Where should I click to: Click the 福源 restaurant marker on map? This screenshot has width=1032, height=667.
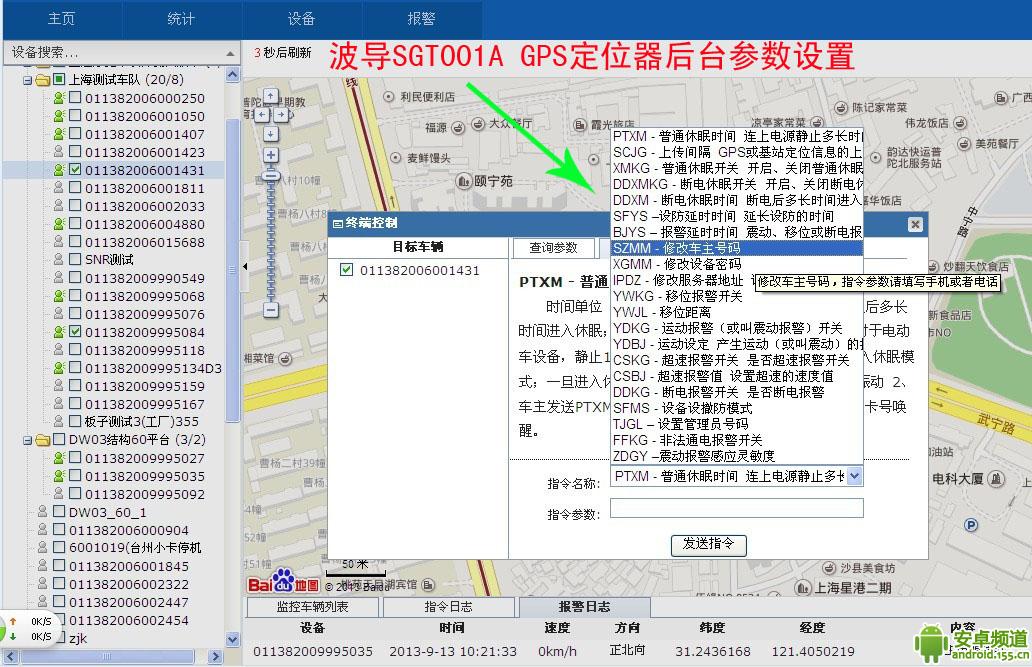pos(458,126)
